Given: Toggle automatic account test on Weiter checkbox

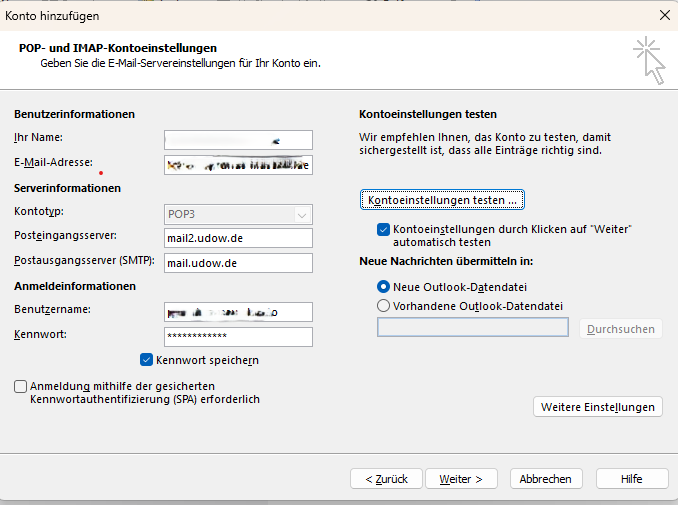Looking at the screenshot, I should point(383,229).
